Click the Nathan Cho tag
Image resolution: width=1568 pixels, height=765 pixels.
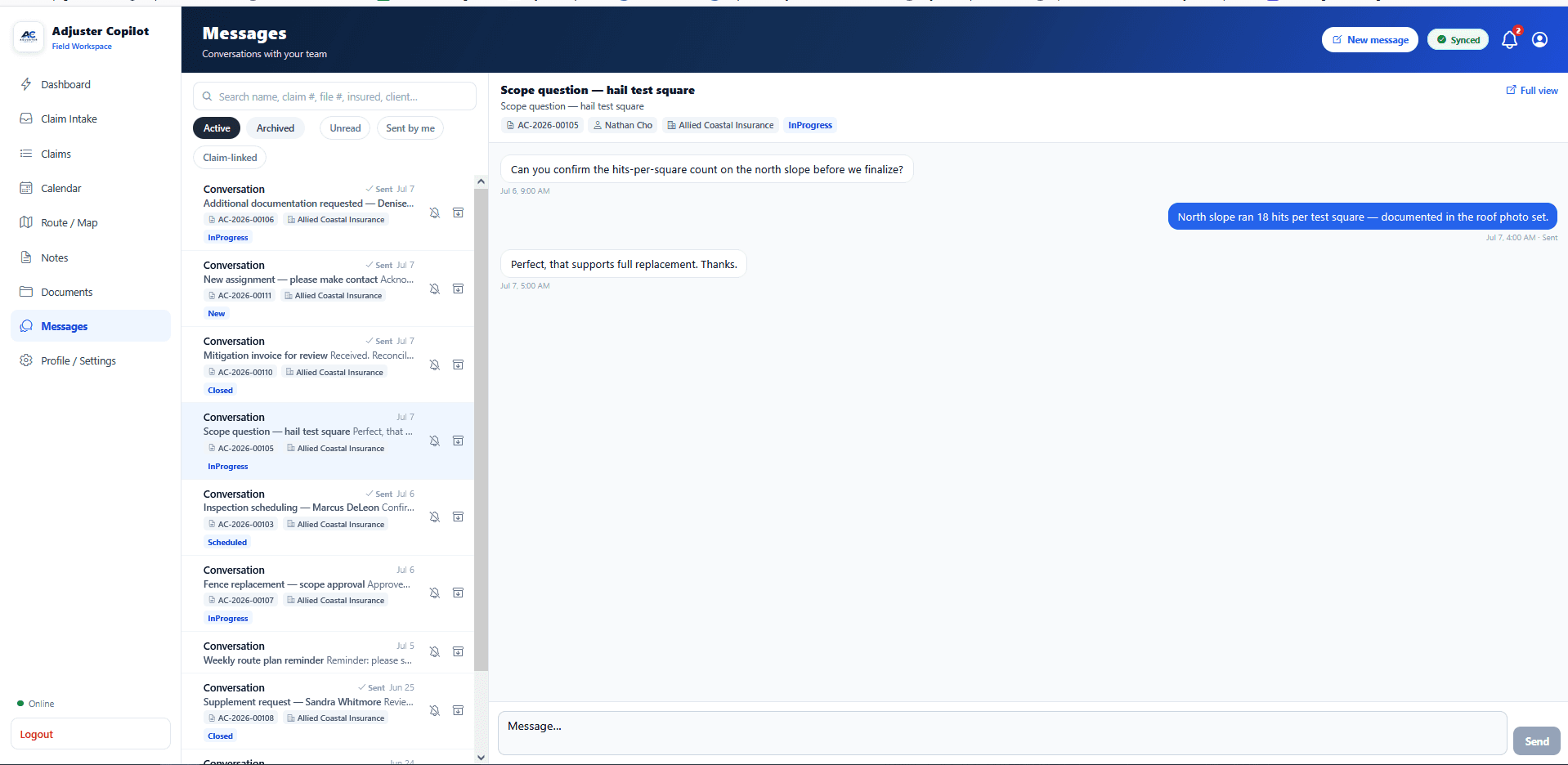pyautogui.click(x=623, y=125)
